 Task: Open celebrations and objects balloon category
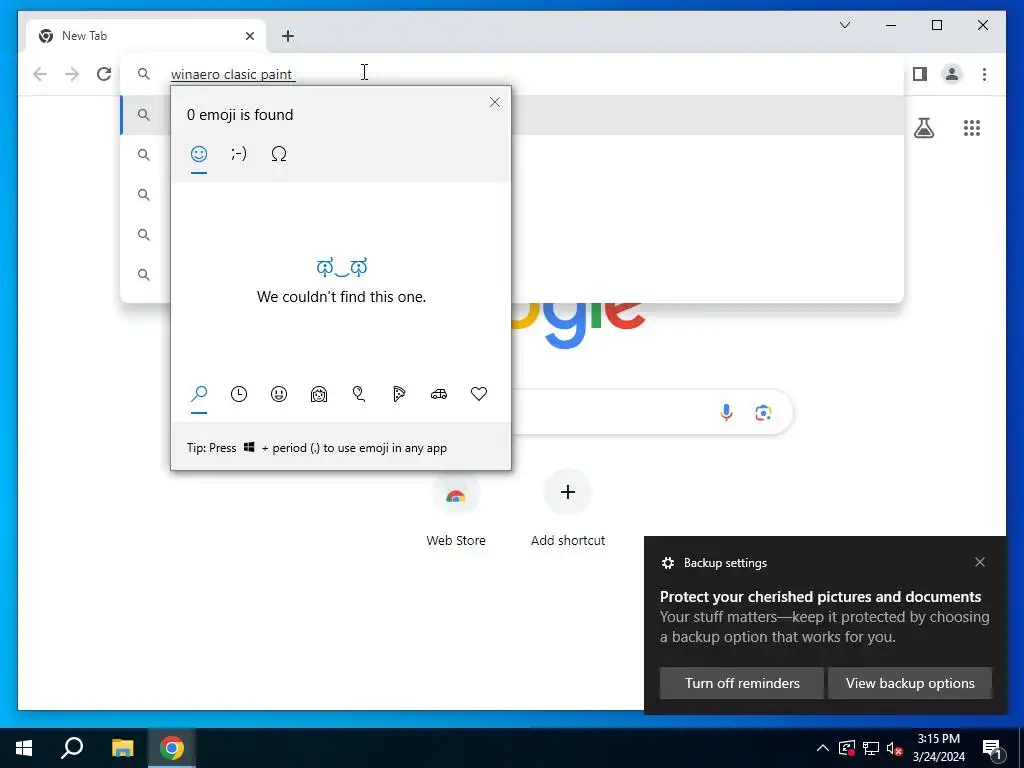(x=359, y=394)
